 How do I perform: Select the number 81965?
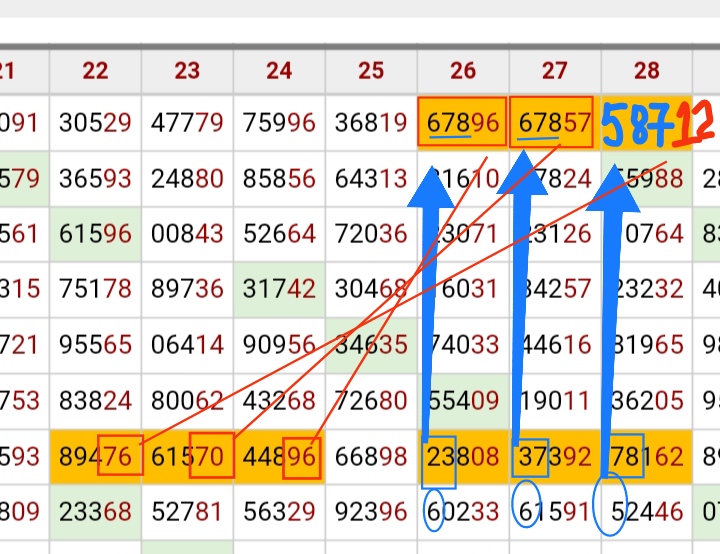pos(647,345)
